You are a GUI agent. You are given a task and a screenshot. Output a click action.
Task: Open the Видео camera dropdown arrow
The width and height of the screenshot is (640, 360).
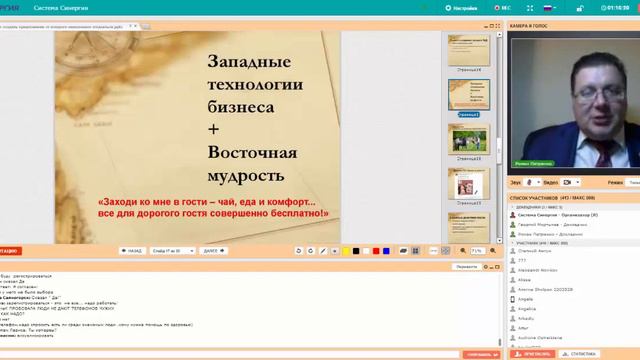coord(578,182)
